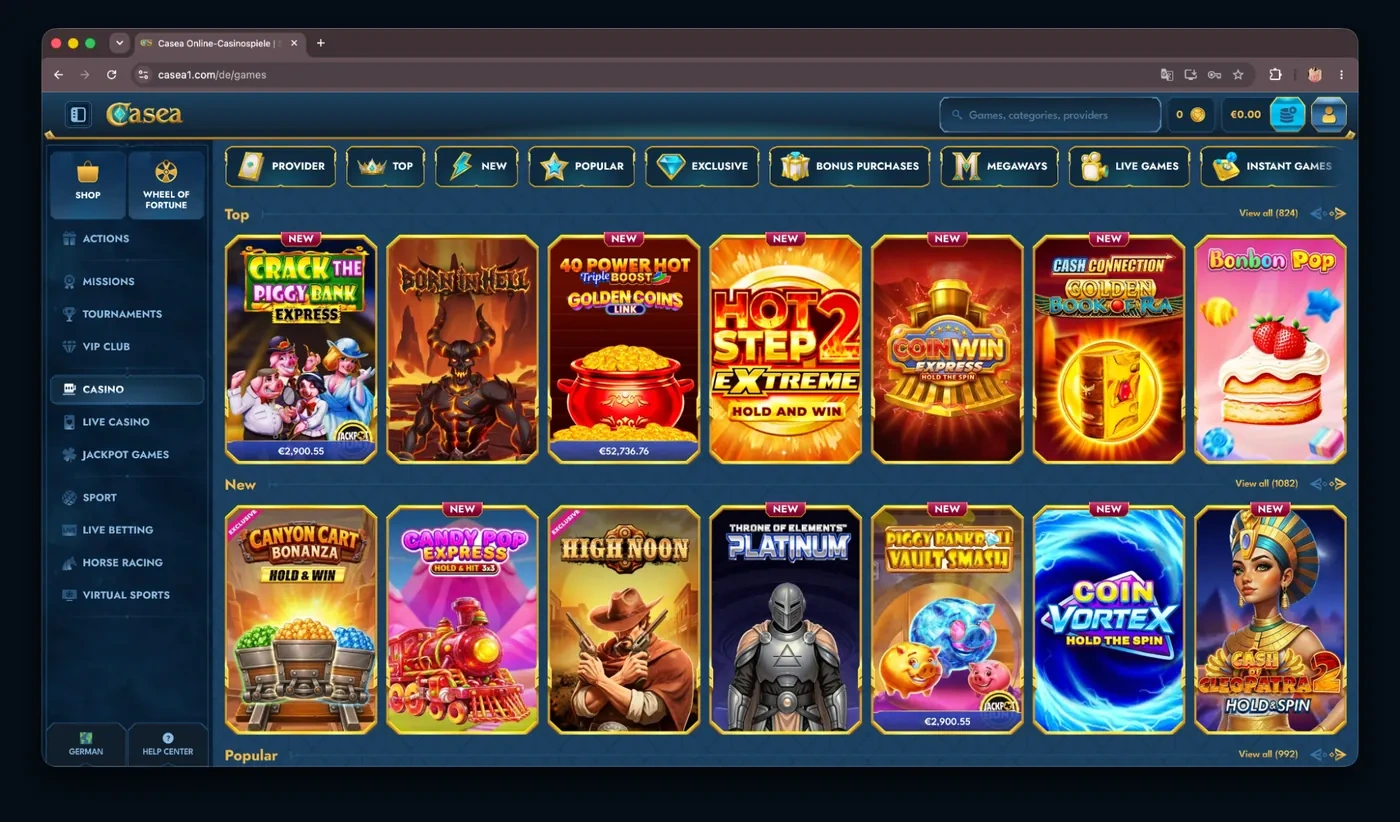The width and height of the screenshot is (1400, 822).
Task: Open Coin Win Express game
Action: coord(947,349)
